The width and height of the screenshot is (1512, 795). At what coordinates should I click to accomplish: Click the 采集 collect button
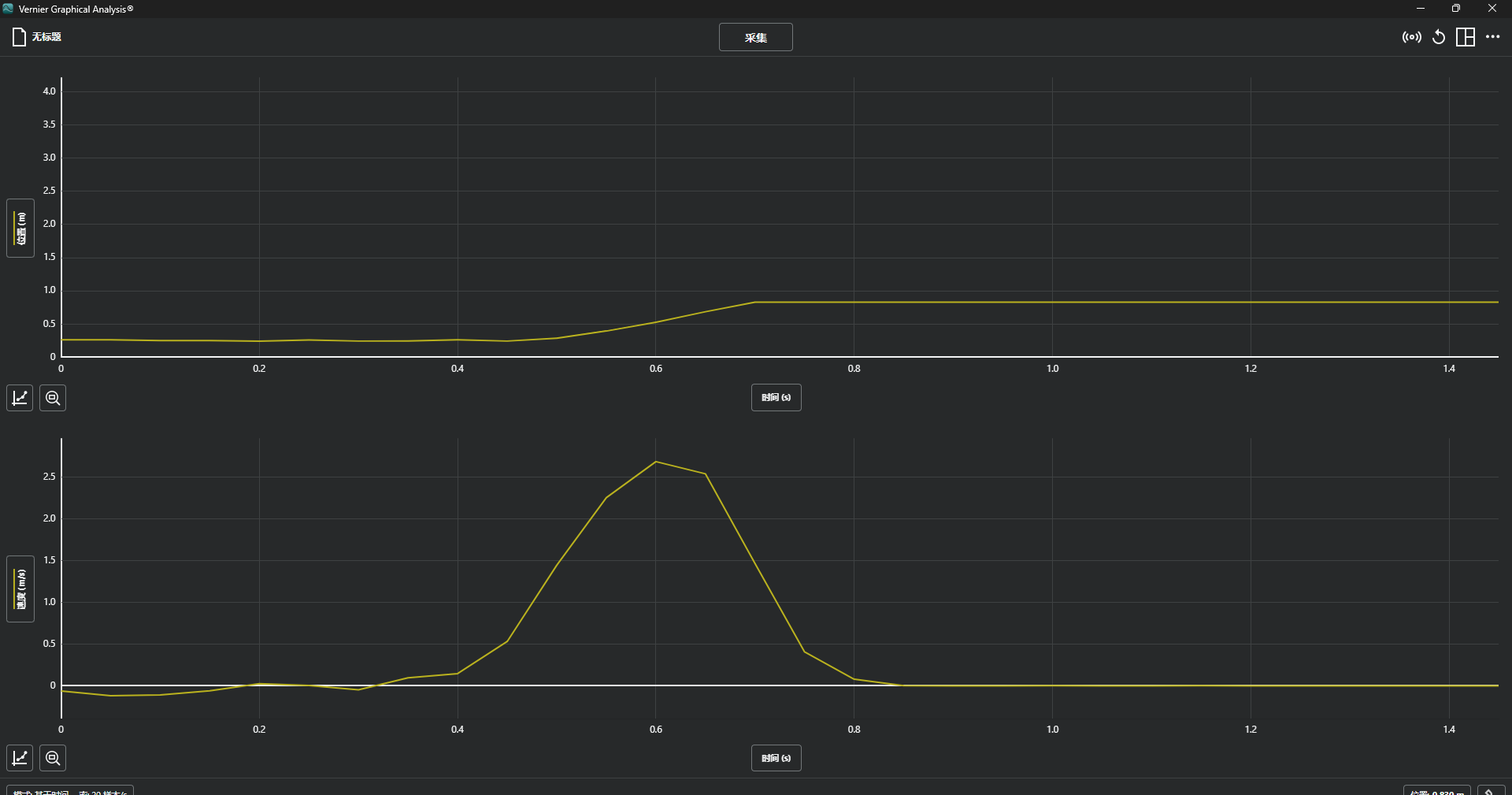[x=755, y=37]
